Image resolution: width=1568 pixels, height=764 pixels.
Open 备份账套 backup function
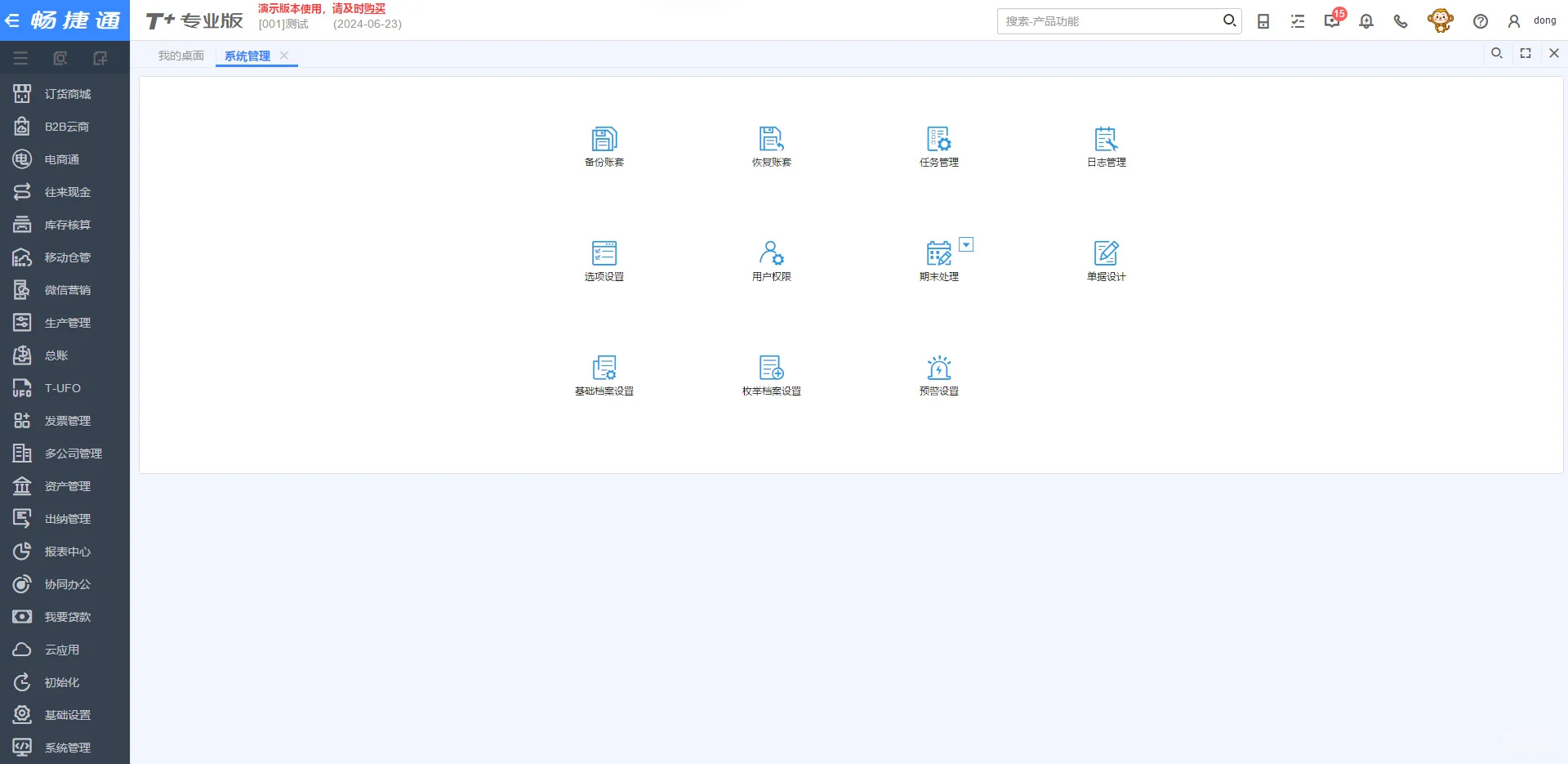[604, 147]
